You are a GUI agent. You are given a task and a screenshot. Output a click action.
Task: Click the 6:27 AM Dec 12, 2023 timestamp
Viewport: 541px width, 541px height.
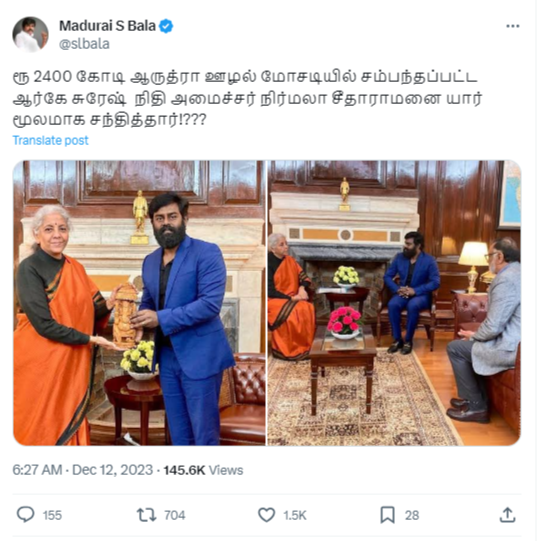(x=82, y=470)
